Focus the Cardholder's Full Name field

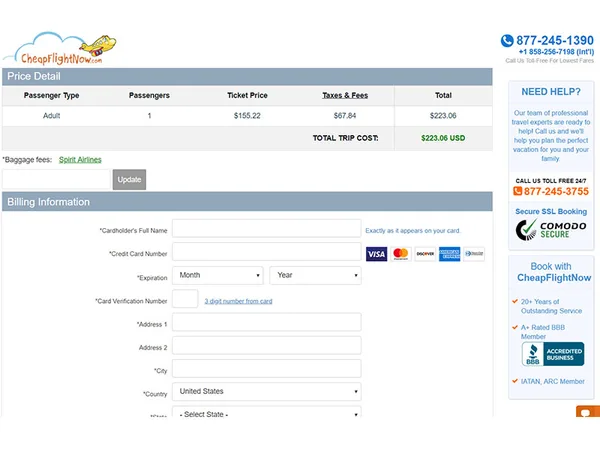coord(266,229)
